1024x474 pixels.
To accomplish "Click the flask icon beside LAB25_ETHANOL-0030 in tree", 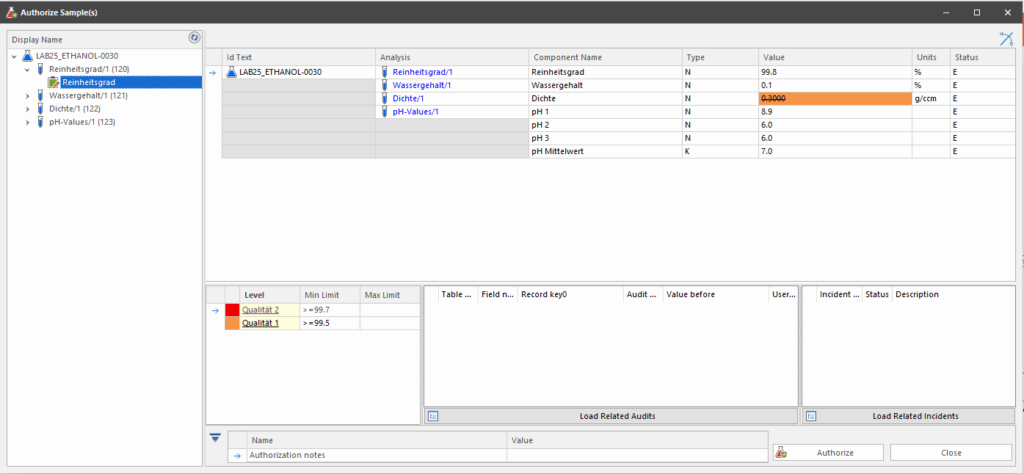I will (x=27, y=56).
